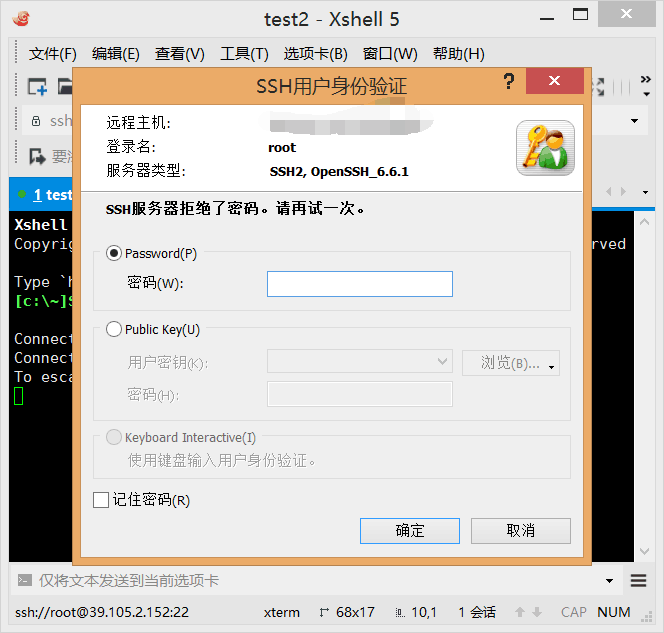Select the Keyboard Interactive radio button
The width and height of the screenshot is (664, 633).
coord(114,437)
